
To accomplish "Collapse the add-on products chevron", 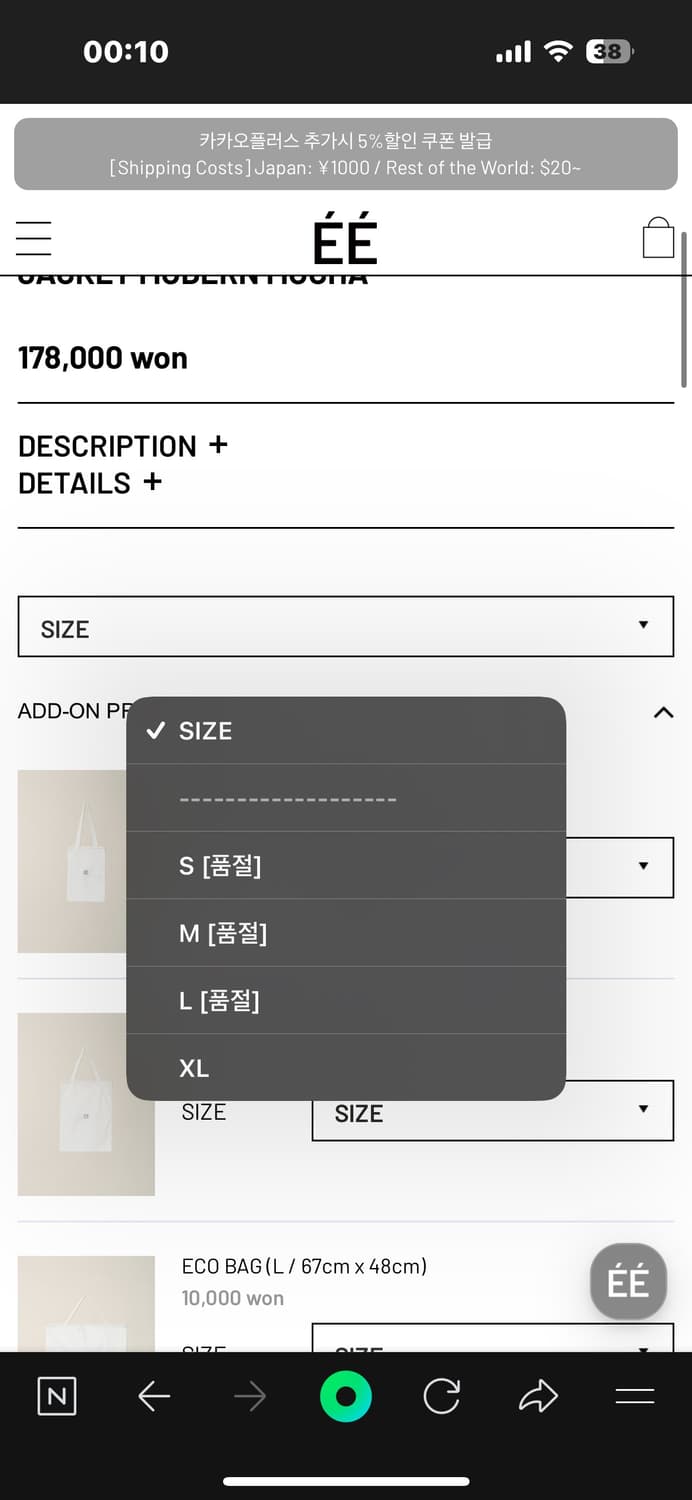I will tap(663, 712).
